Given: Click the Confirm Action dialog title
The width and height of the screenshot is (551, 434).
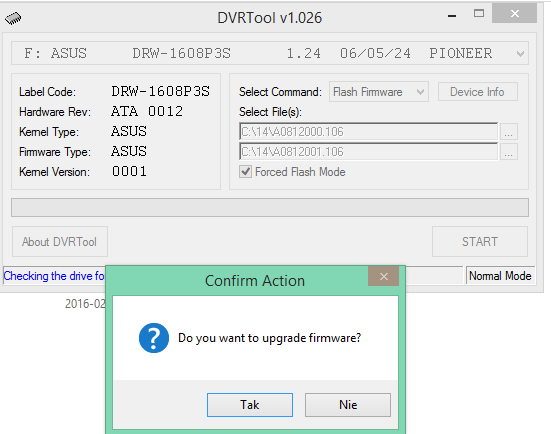Looking at the screenshot, I should click(255, 281).
